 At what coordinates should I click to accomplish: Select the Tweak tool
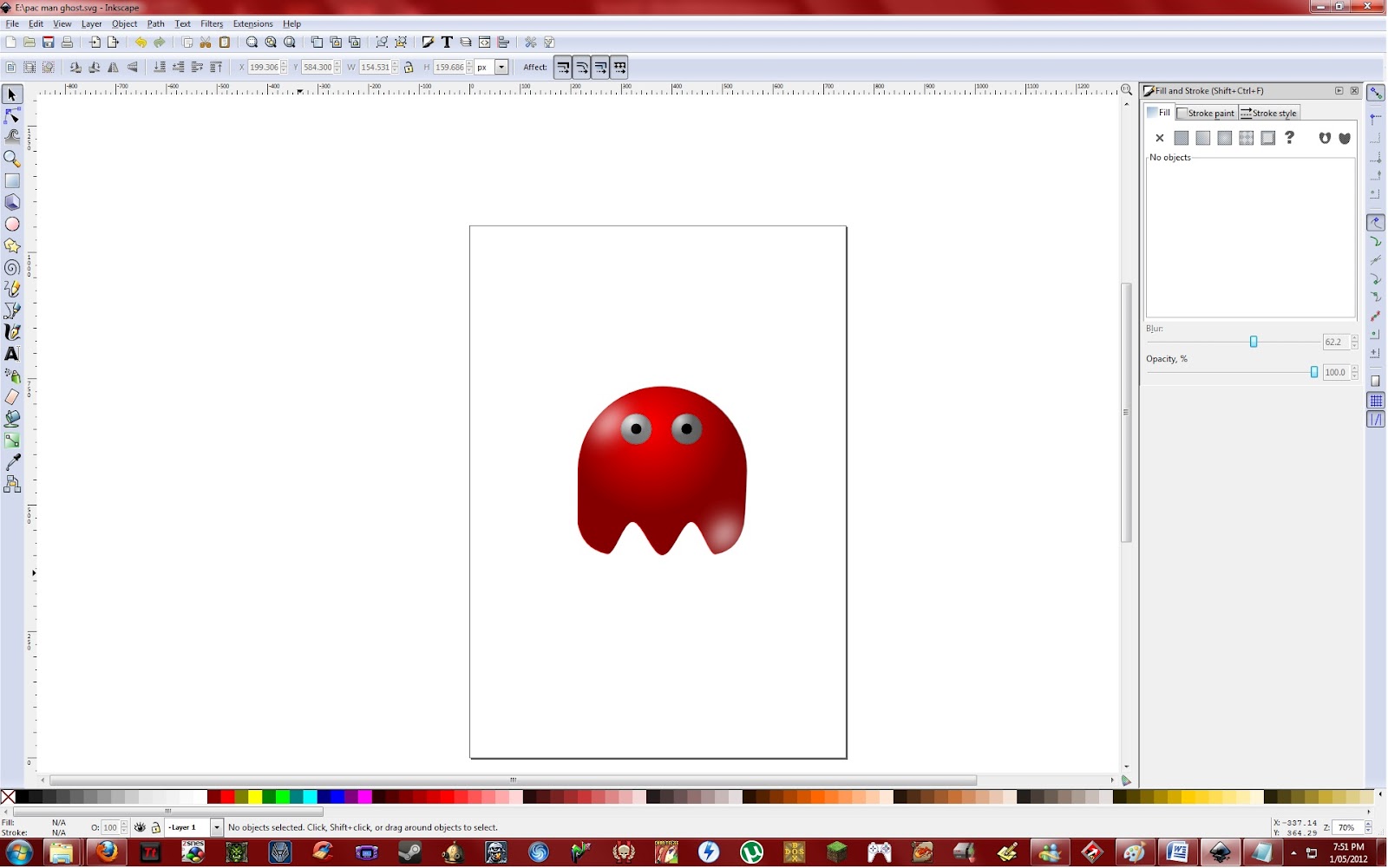pyautogui.click(x=12, y=137)
